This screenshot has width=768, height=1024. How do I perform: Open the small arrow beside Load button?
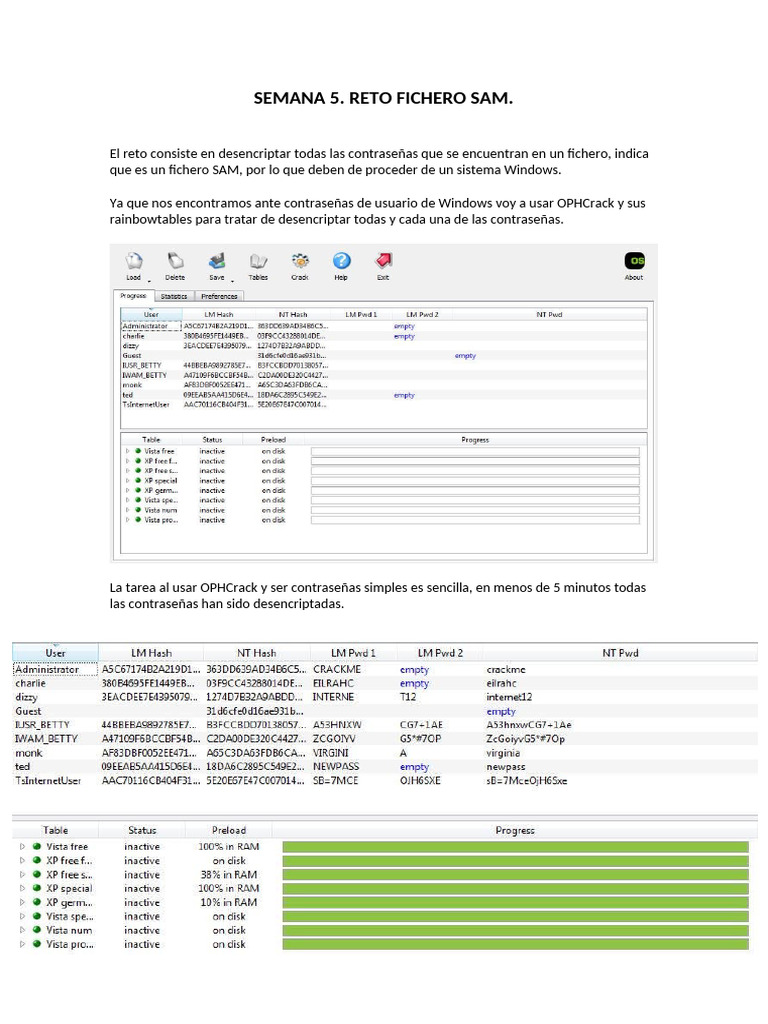(x=149, y=281)
